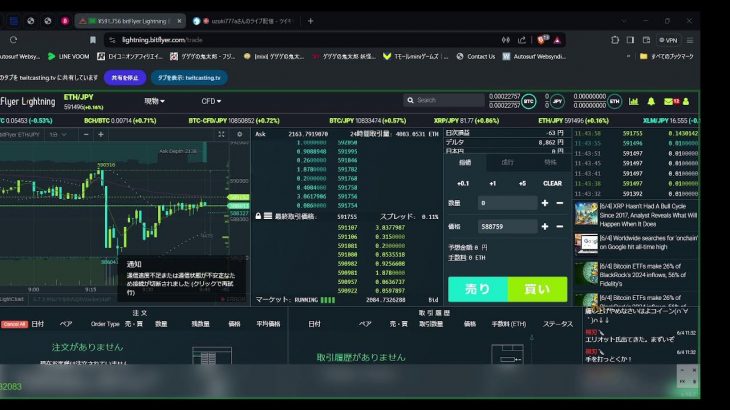Open chart settings gear icon
The height and width of the screenshot is (410, 730).
coord(239,134)
